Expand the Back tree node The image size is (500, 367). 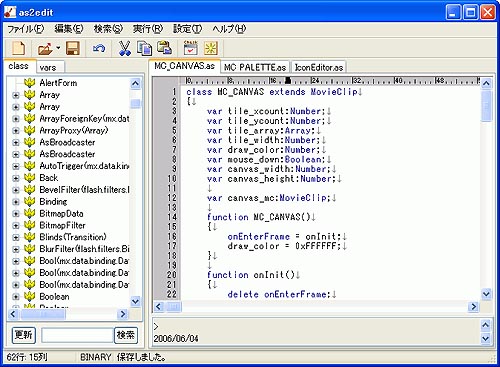click(x=16, y=178)
